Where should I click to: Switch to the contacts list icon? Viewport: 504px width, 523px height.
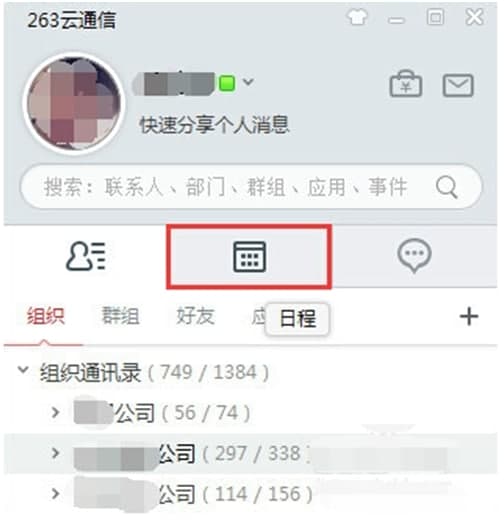(86, 258)
